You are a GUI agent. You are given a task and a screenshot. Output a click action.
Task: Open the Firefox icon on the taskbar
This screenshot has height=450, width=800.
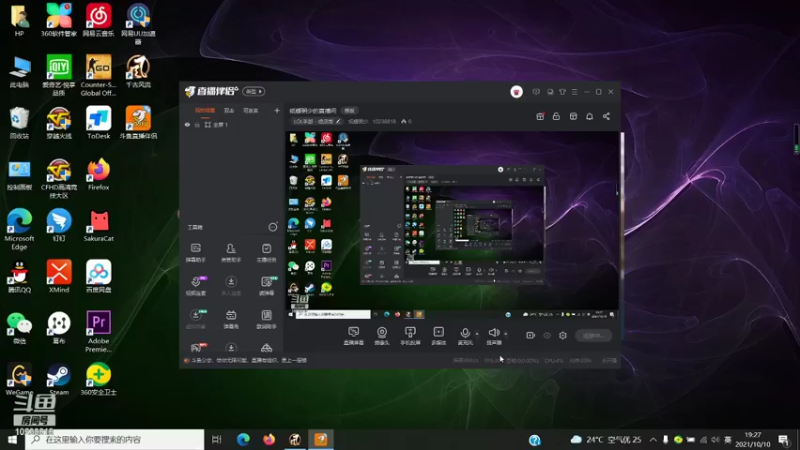pos(269,439)
